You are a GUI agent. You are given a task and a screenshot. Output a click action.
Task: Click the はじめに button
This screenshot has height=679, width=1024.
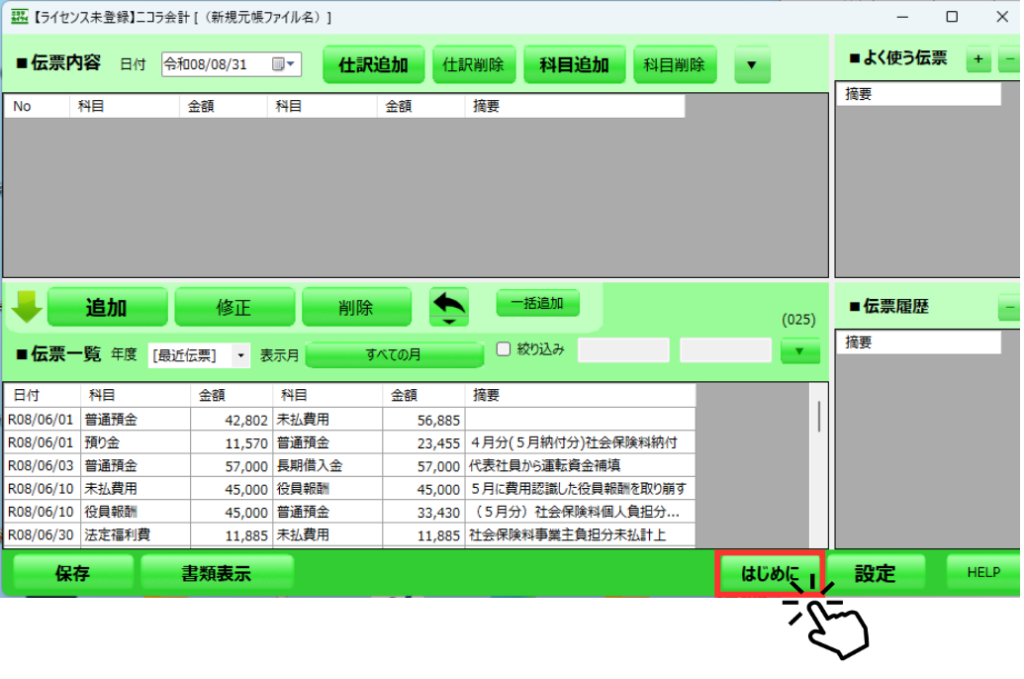(x=769, y=573)
